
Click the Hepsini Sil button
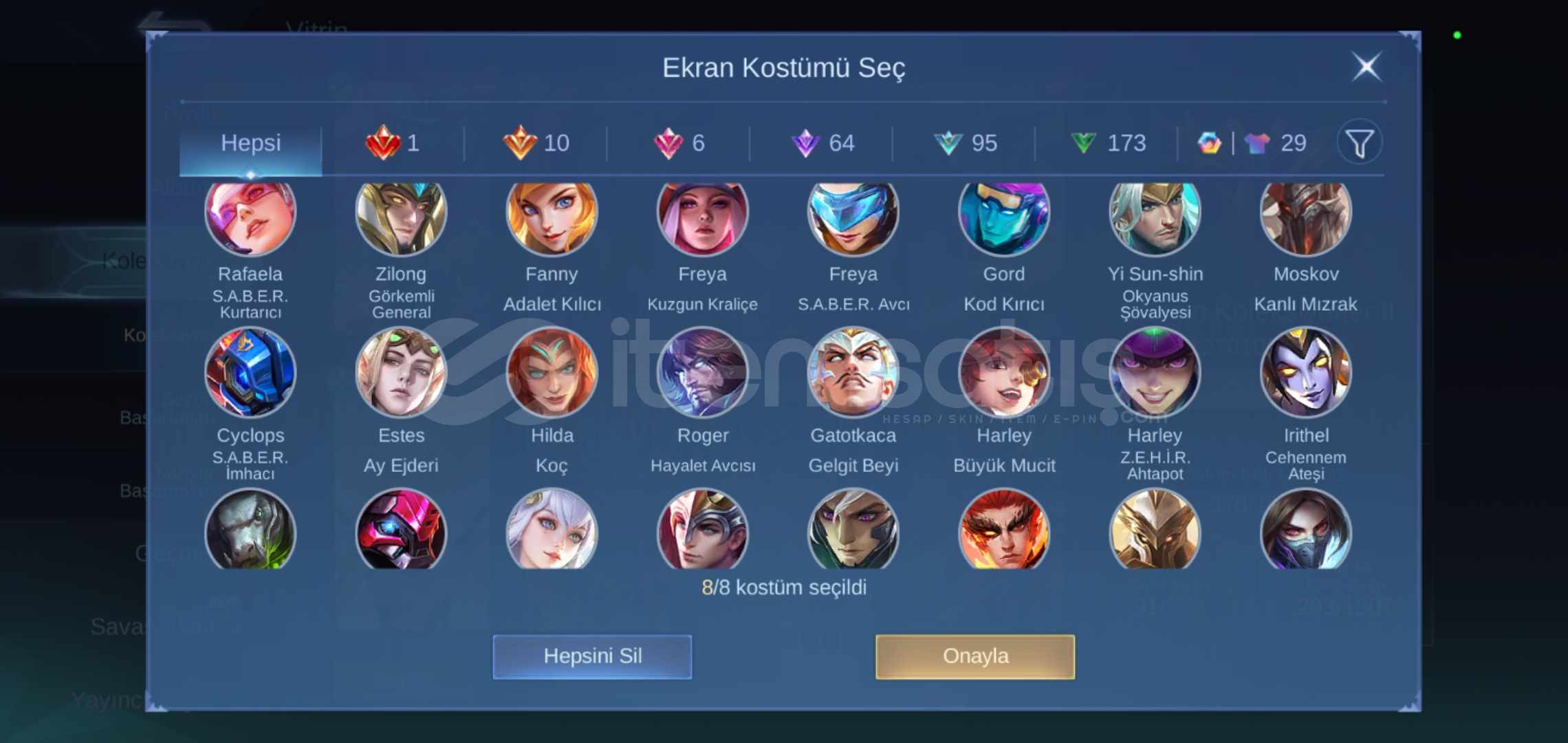pos(592,656)
